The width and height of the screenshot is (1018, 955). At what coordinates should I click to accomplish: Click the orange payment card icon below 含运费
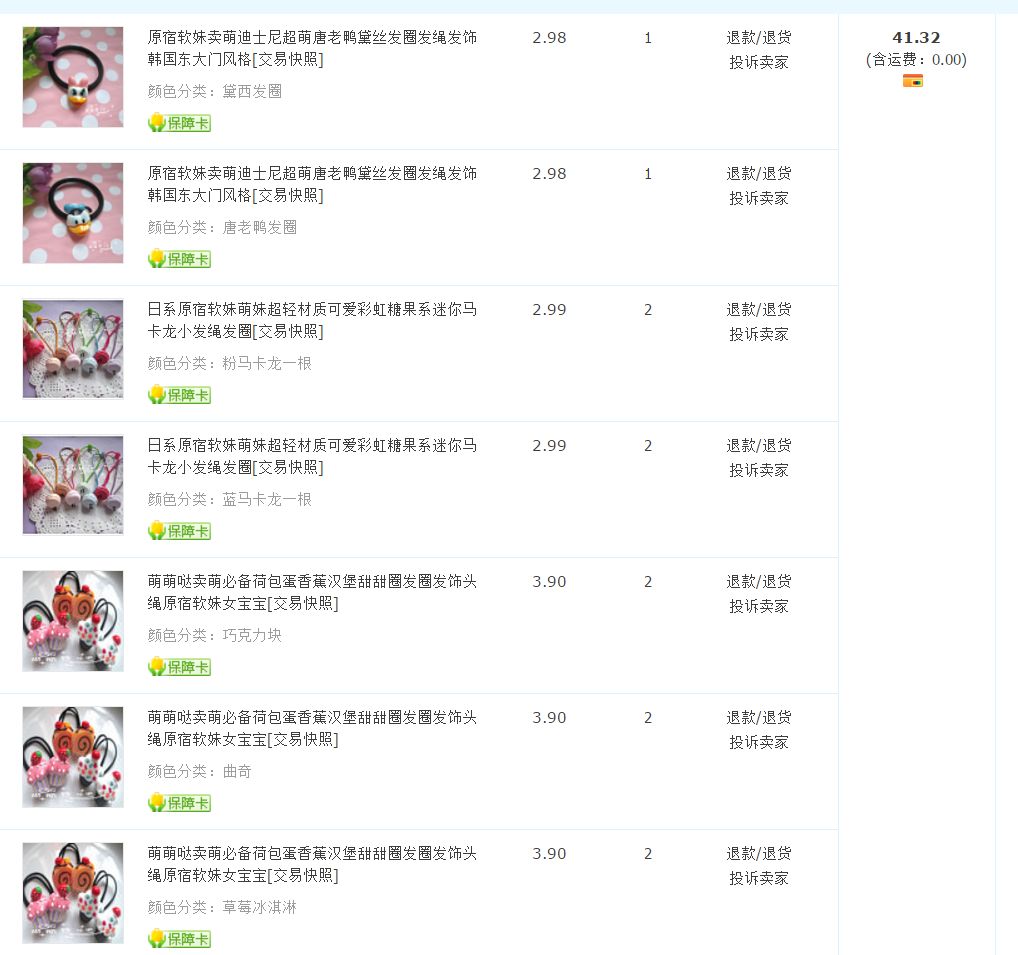coord(913,81)
